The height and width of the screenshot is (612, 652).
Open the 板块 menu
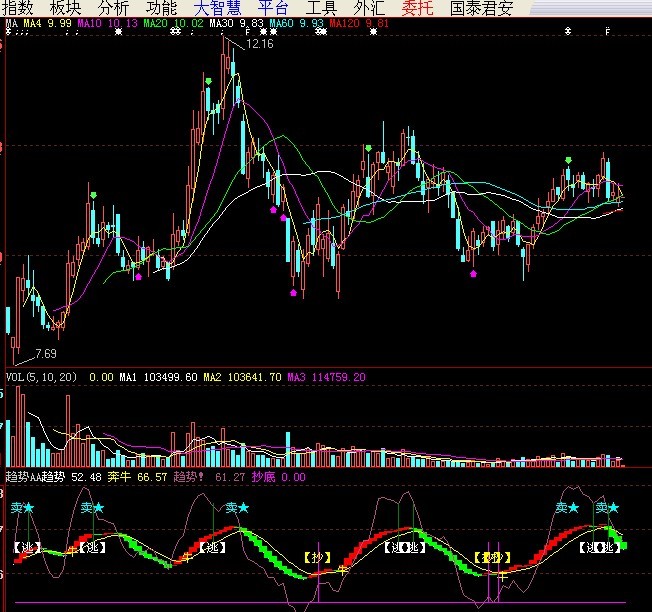click(67, 8)
